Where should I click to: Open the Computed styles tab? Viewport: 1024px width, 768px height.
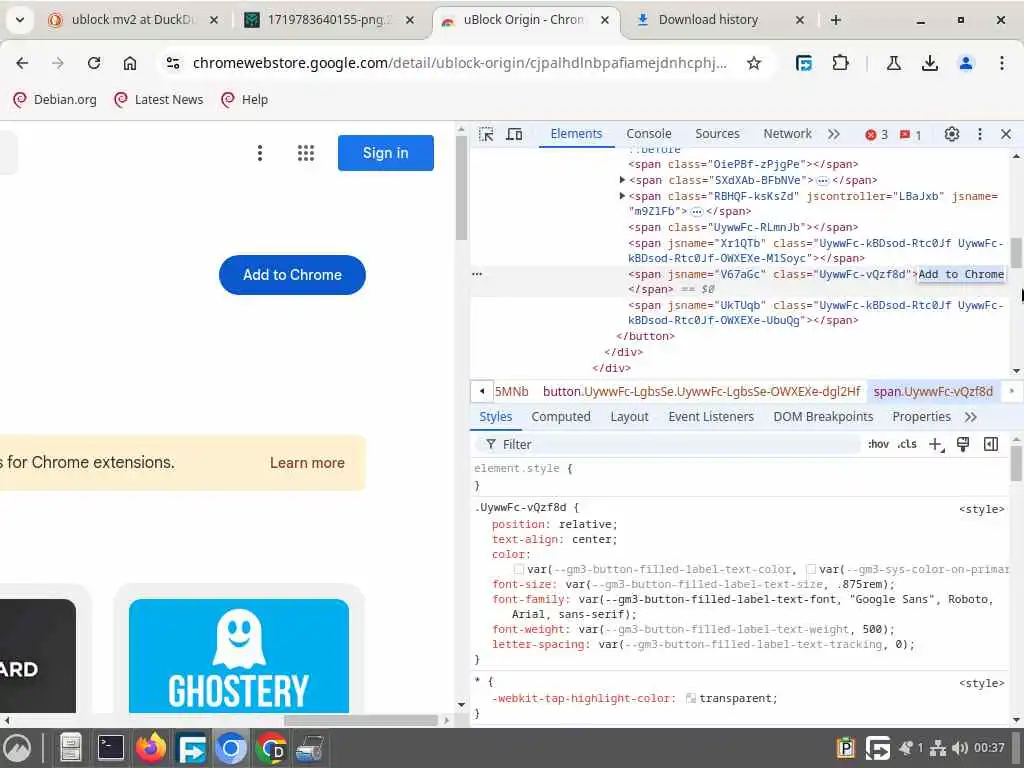[560, 417]
